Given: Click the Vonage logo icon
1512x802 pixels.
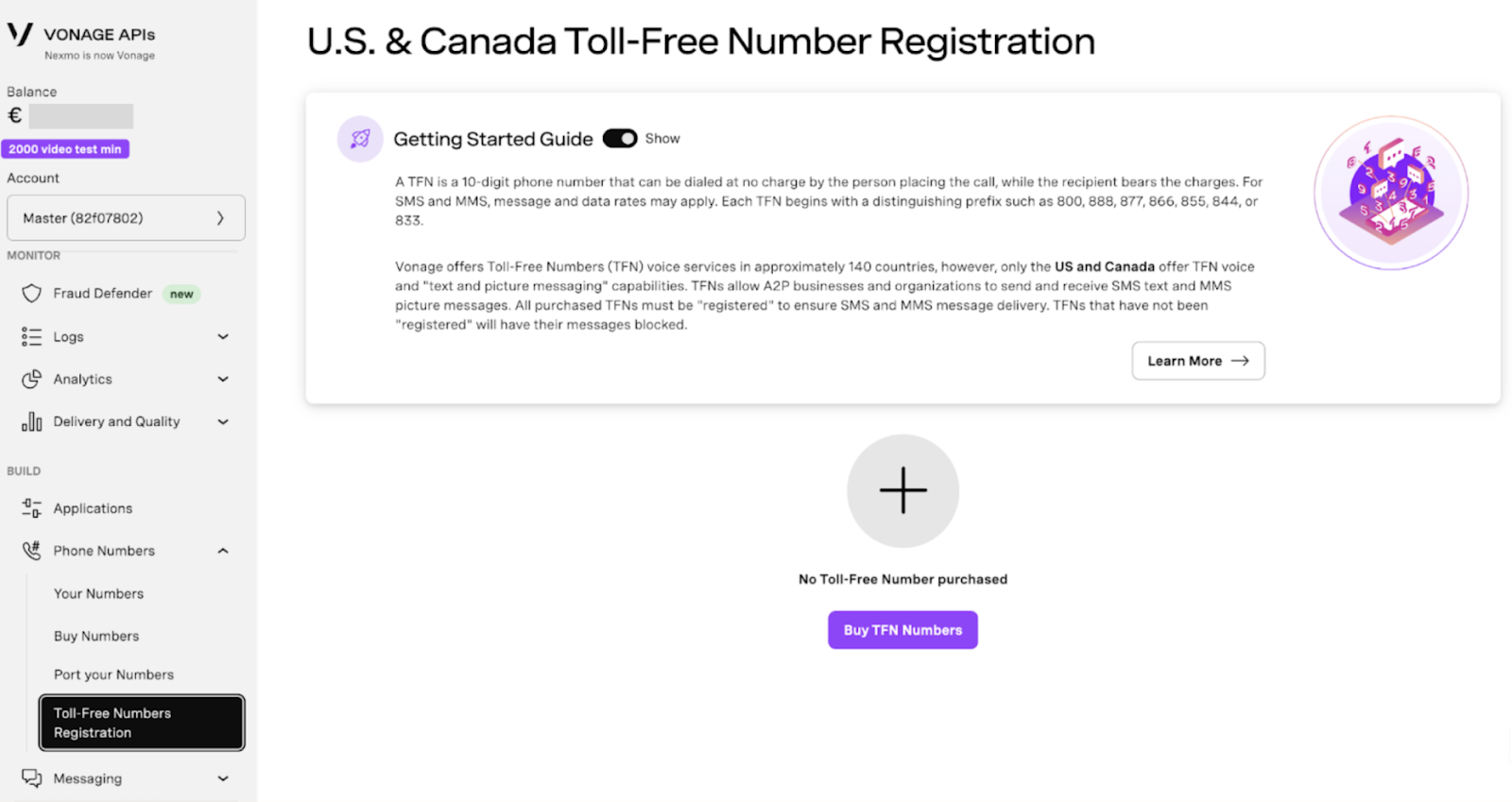Looking at the screenshot, I should (x=20, y=35).
